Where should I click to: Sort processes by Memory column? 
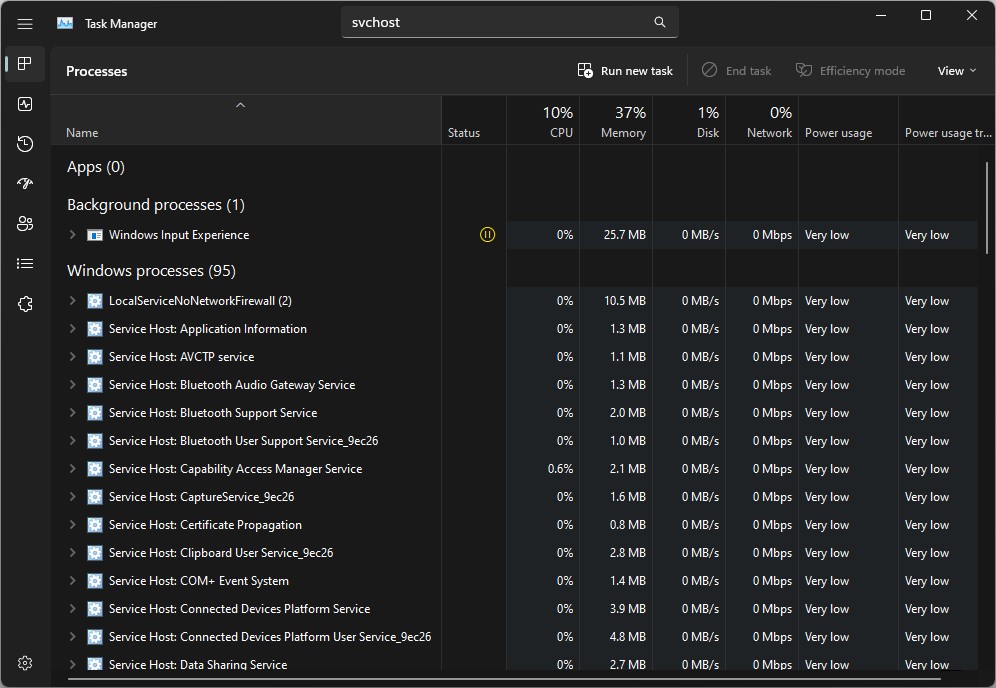(616, 121)
